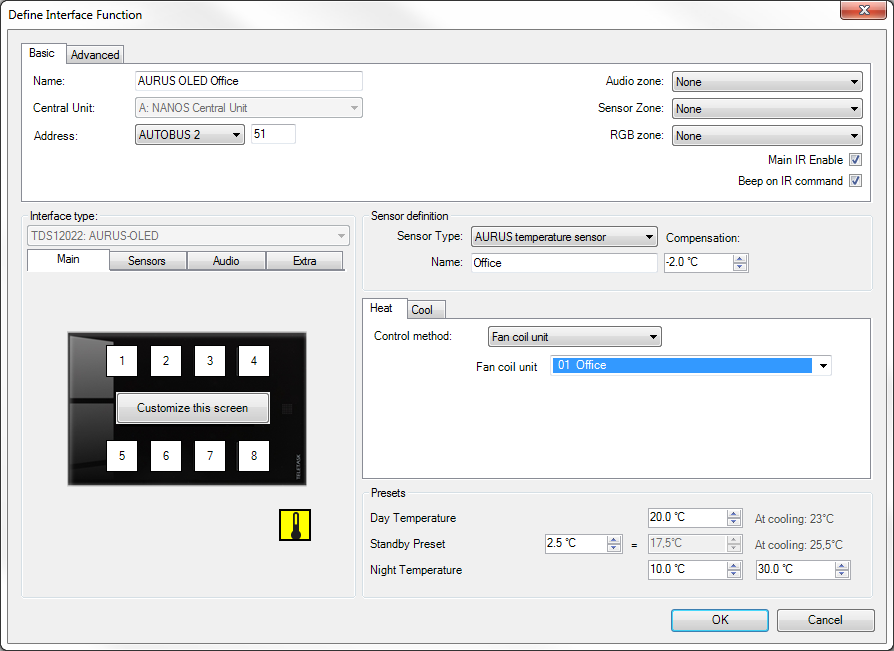Increase Day Temperature with up arrow
The image size is (894, 651).
734,513
